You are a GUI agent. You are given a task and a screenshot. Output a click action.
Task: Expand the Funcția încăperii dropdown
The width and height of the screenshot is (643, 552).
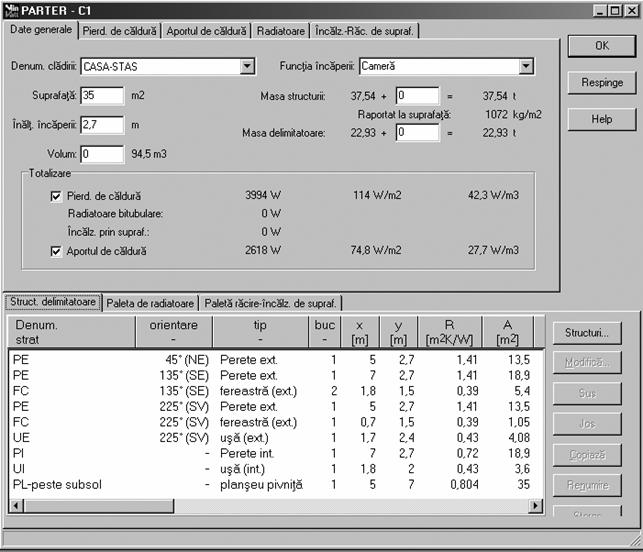coord(526,67)
